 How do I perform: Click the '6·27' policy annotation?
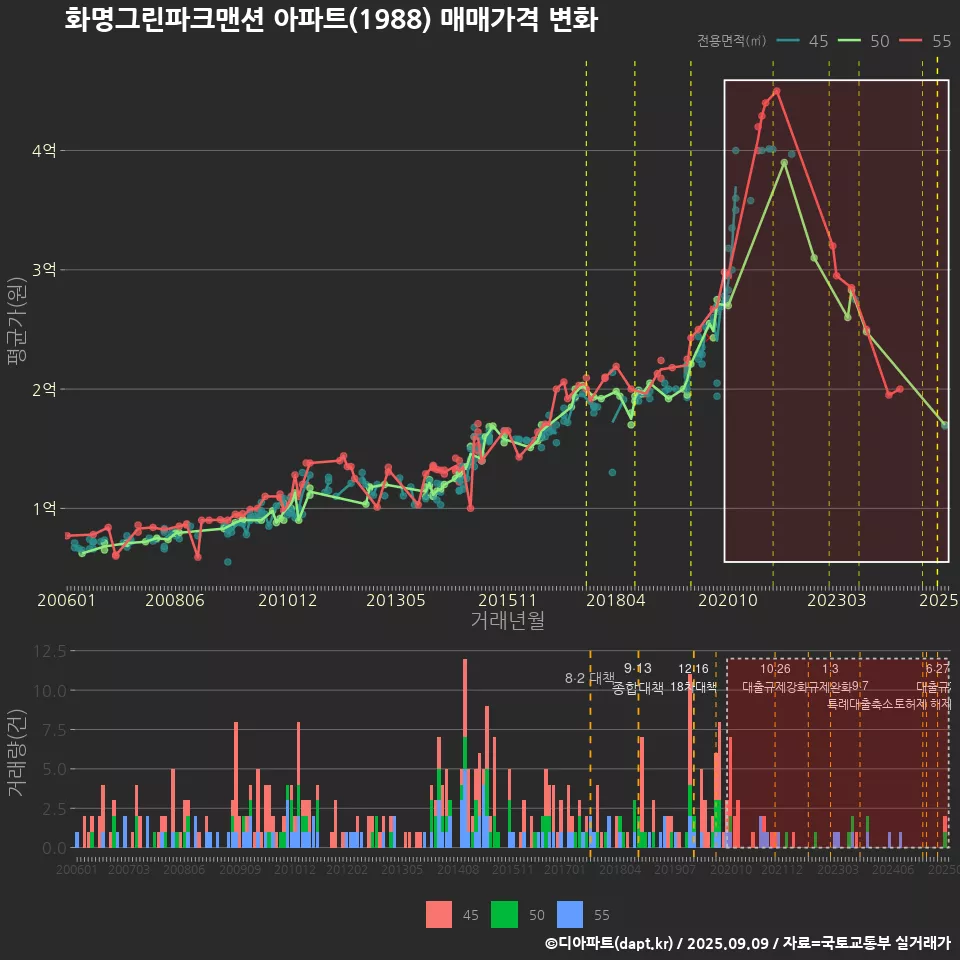937,669
